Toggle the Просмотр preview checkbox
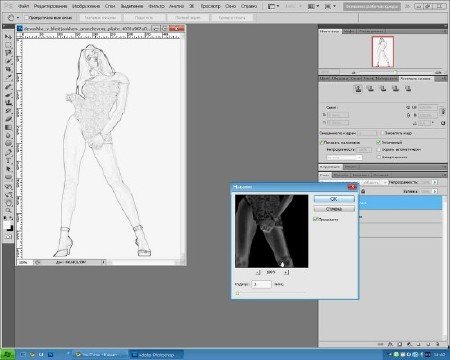 tap(316, 219)
